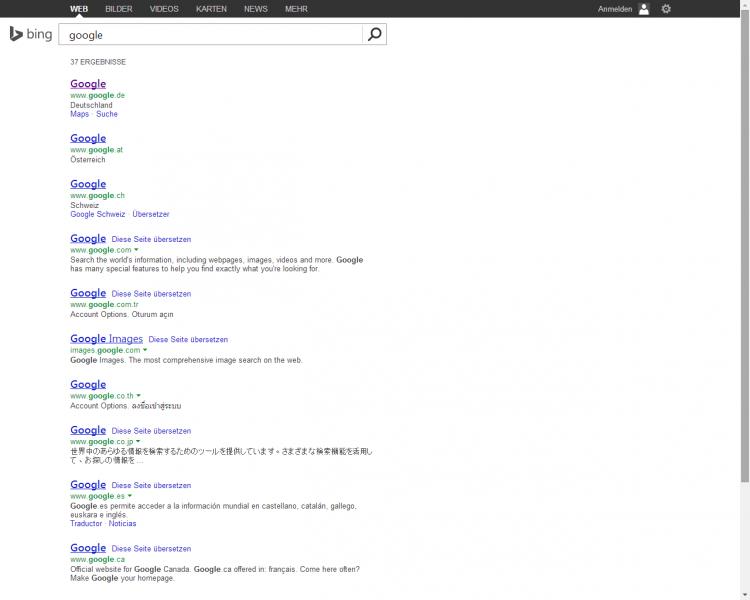Switch to the WEB tab
This screenshot has height=600, width=750.
point(79,9)
